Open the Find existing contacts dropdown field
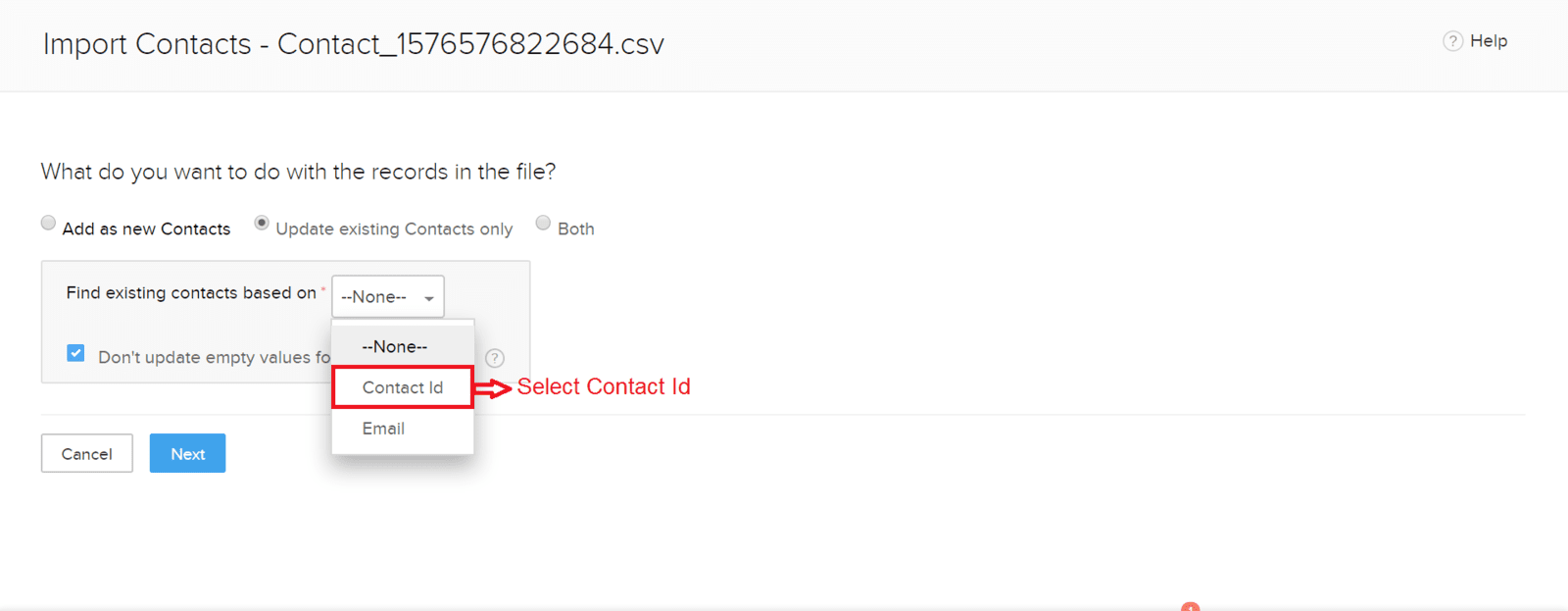The height and width of the screenshot is (611, 1568). point(388,296)
